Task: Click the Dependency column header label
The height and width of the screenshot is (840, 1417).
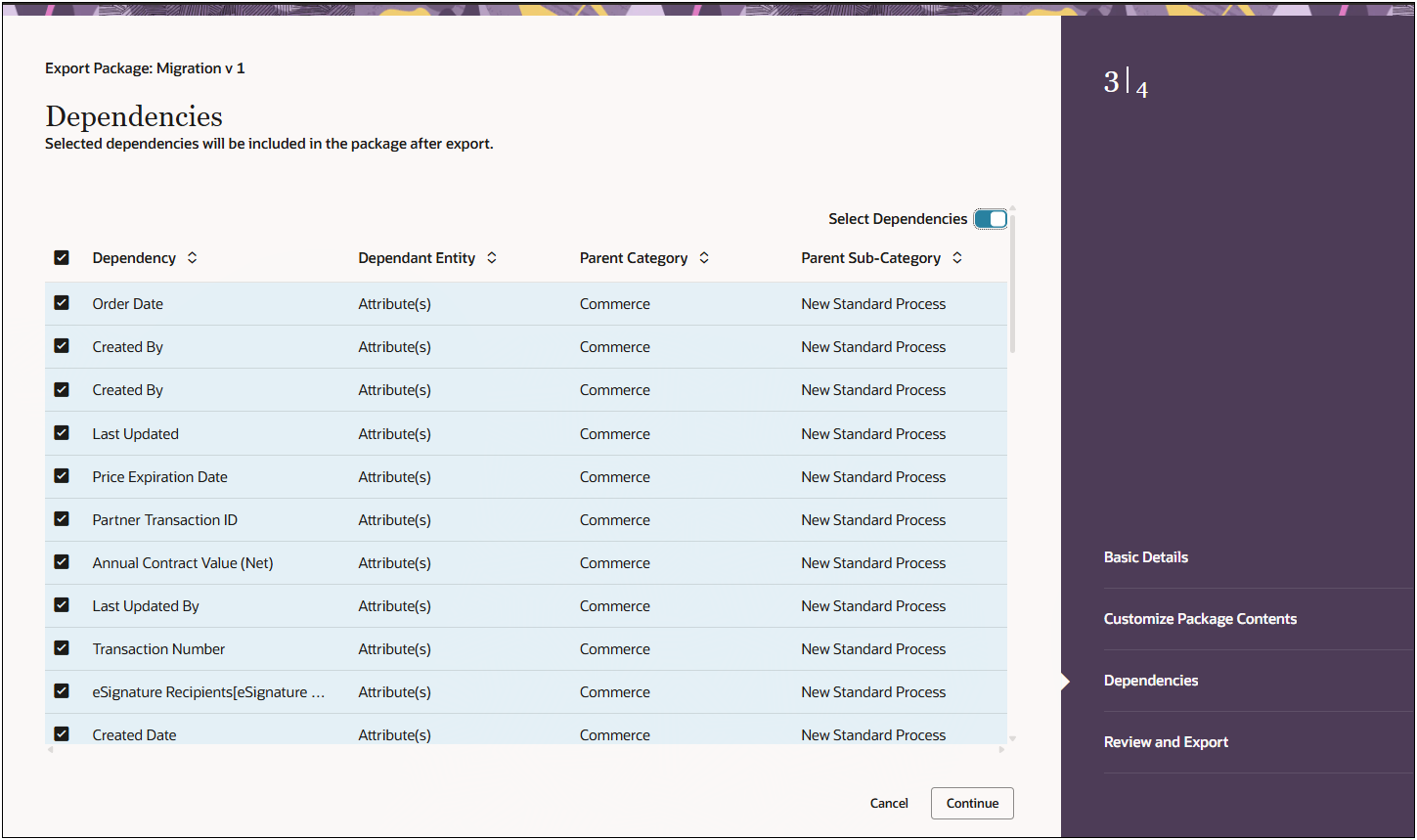Action: coord(134,258)
